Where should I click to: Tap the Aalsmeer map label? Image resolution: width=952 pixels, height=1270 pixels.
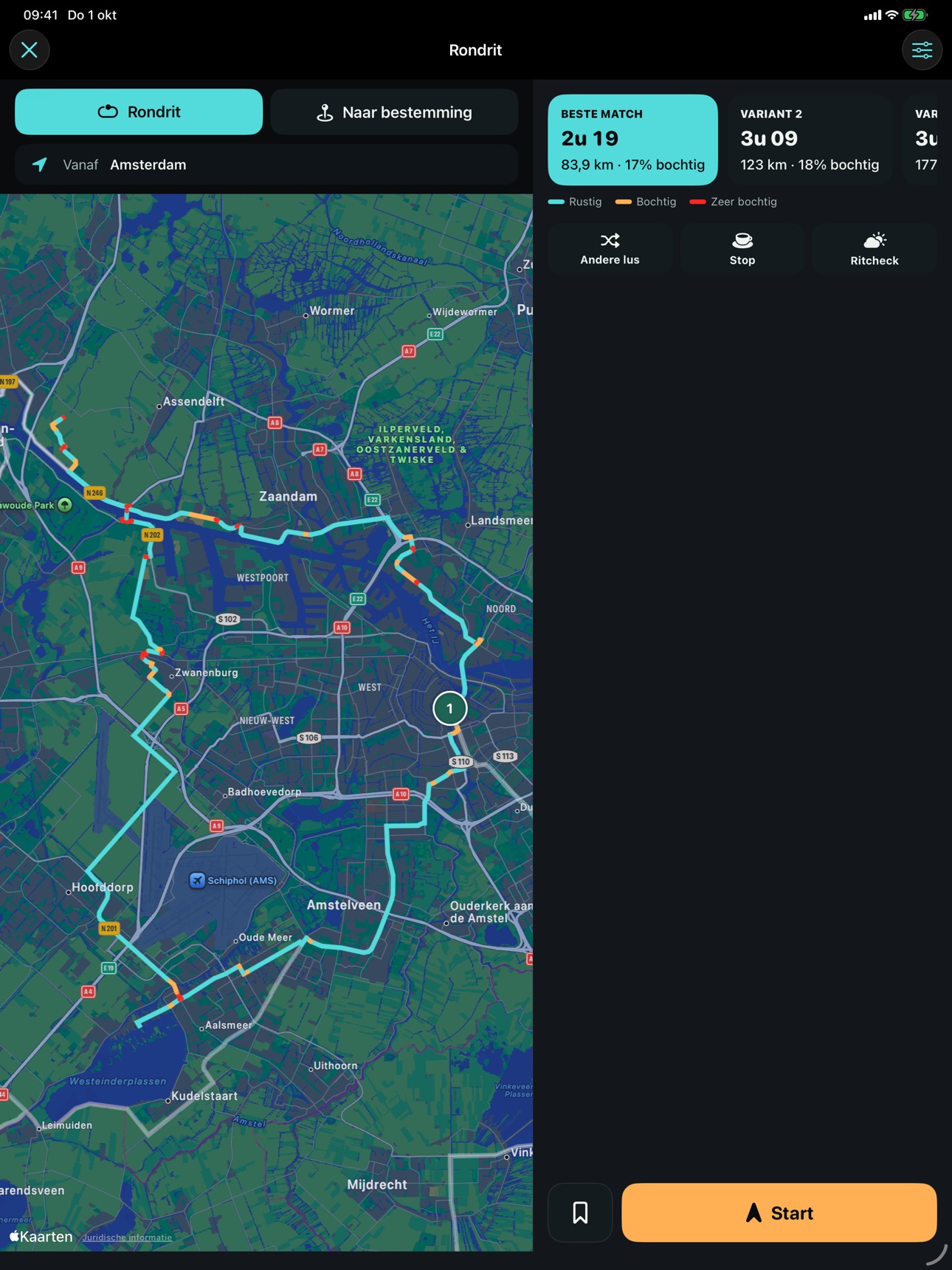click(228, 1025)
